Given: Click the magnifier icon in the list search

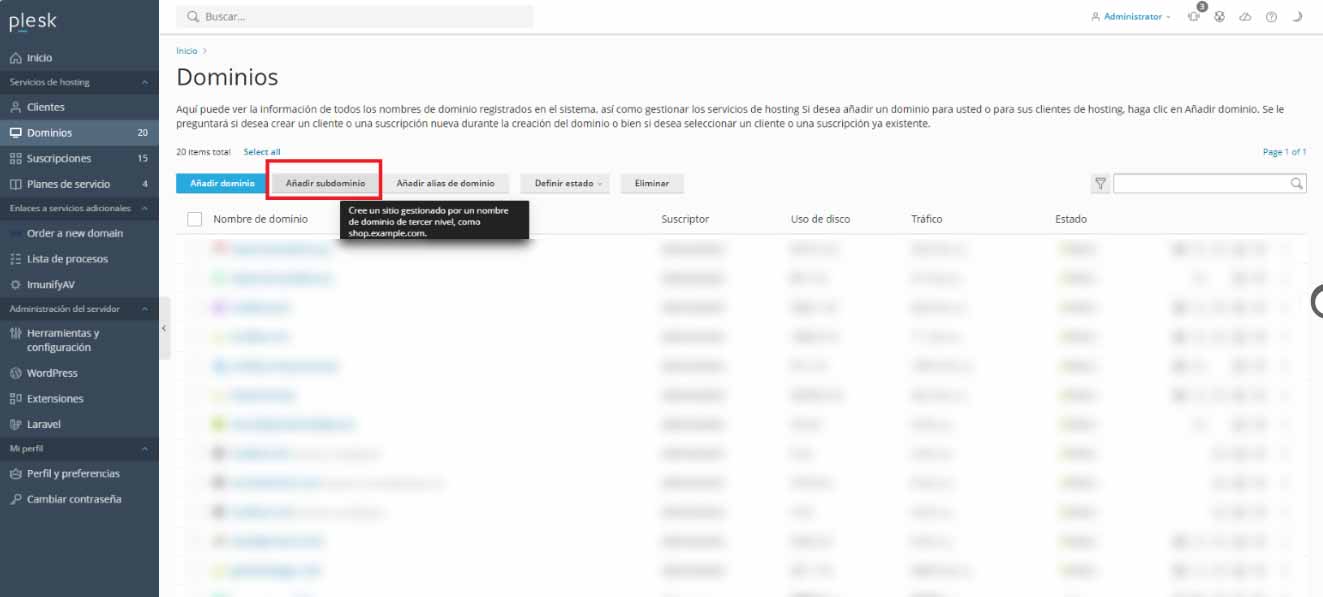Looking at the screenshot, I should tap(1297, 184).
